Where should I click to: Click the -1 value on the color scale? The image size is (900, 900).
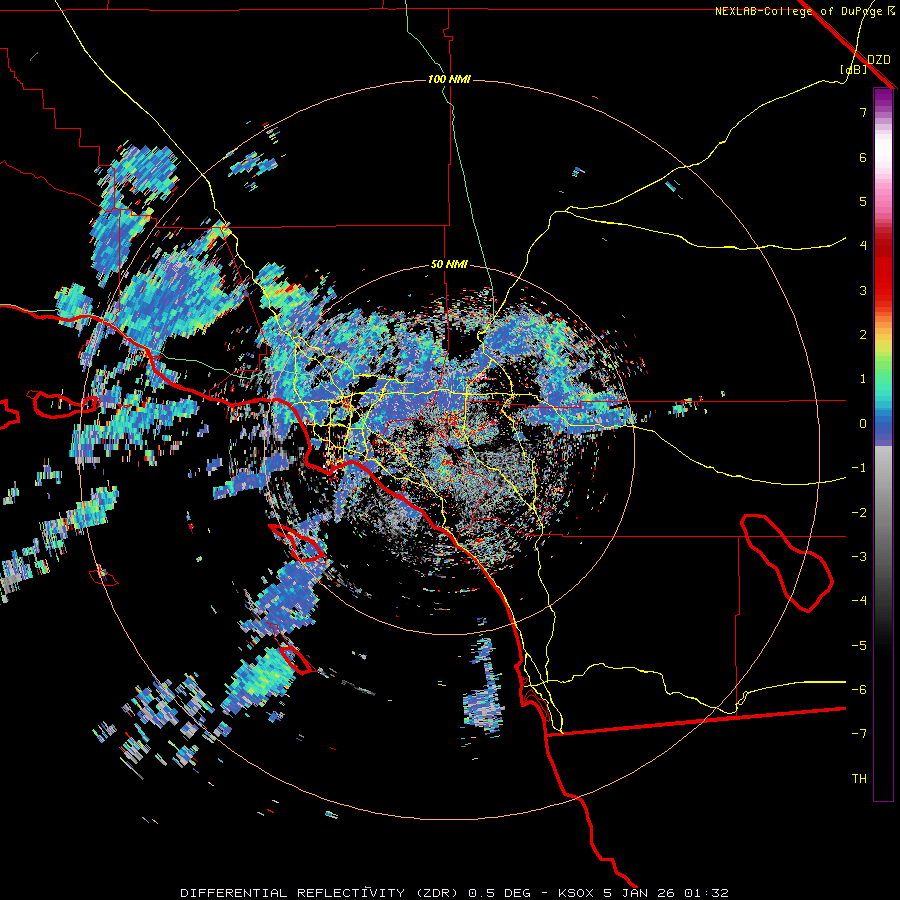point(859,468)
